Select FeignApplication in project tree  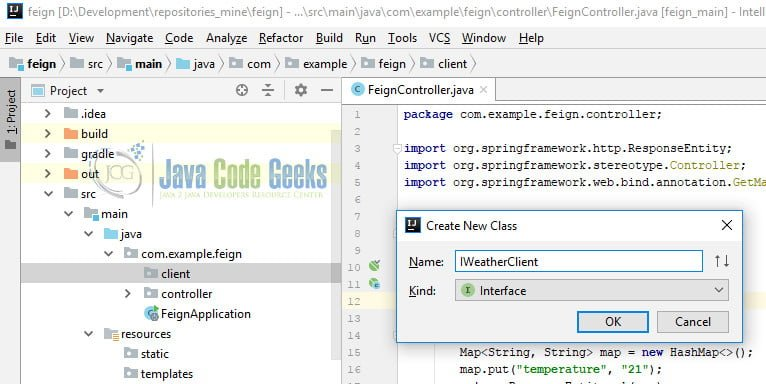point(206,314)
